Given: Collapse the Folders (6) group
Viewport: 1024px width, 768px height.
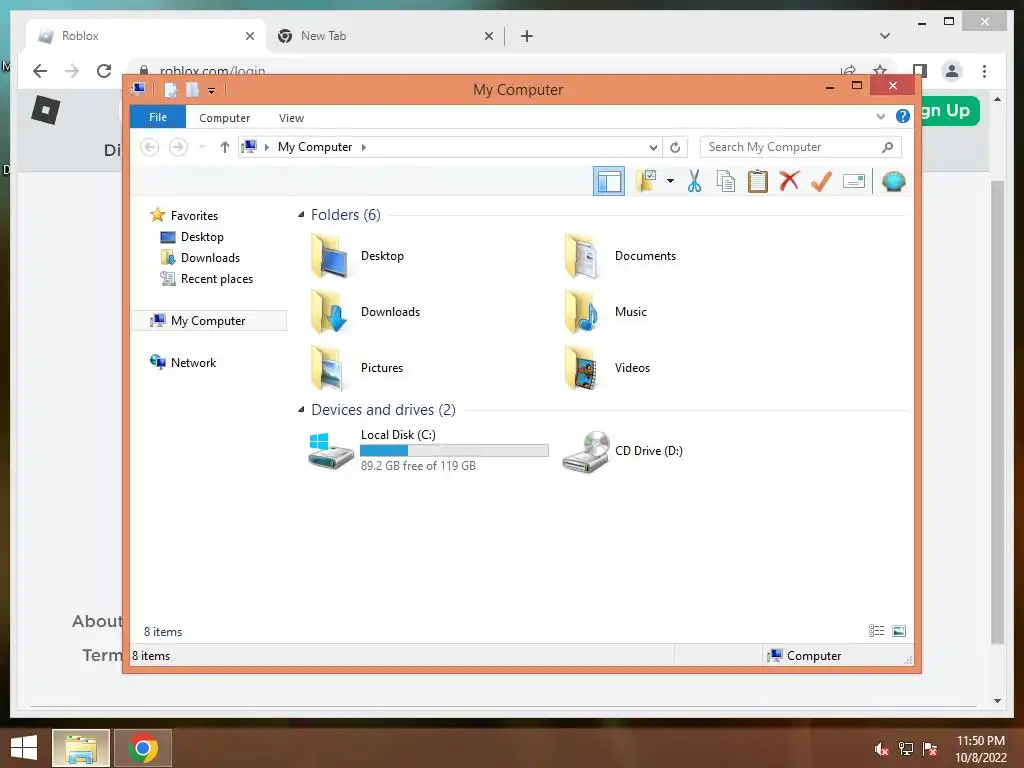Looking at the screenshot, I should point(301,215).
